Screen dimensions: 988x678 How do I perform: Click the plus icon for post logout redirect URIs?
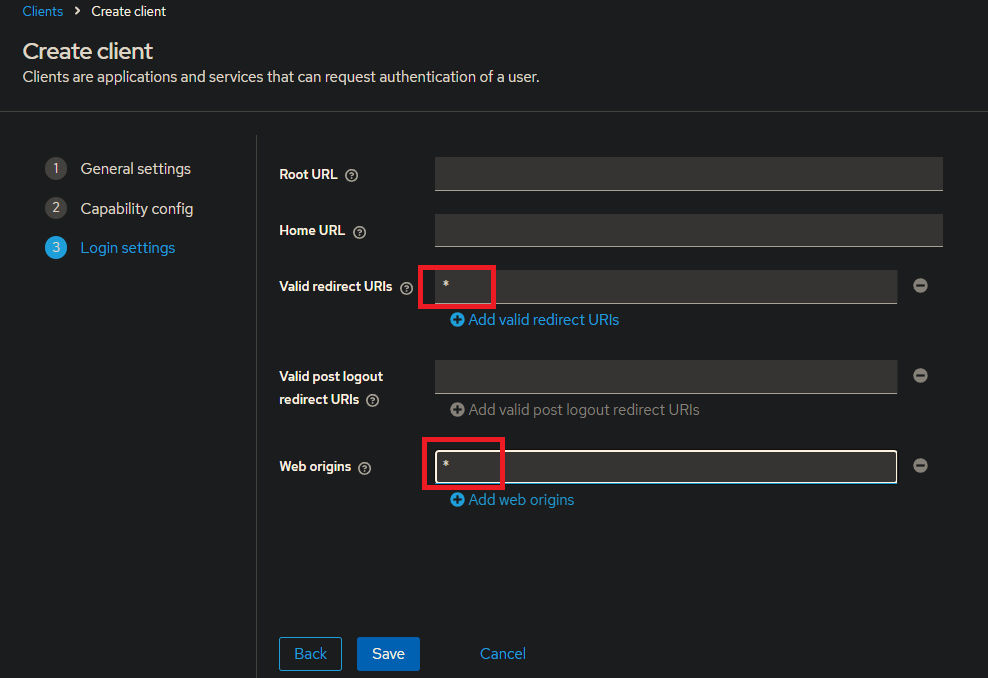(x=457, y=410)
